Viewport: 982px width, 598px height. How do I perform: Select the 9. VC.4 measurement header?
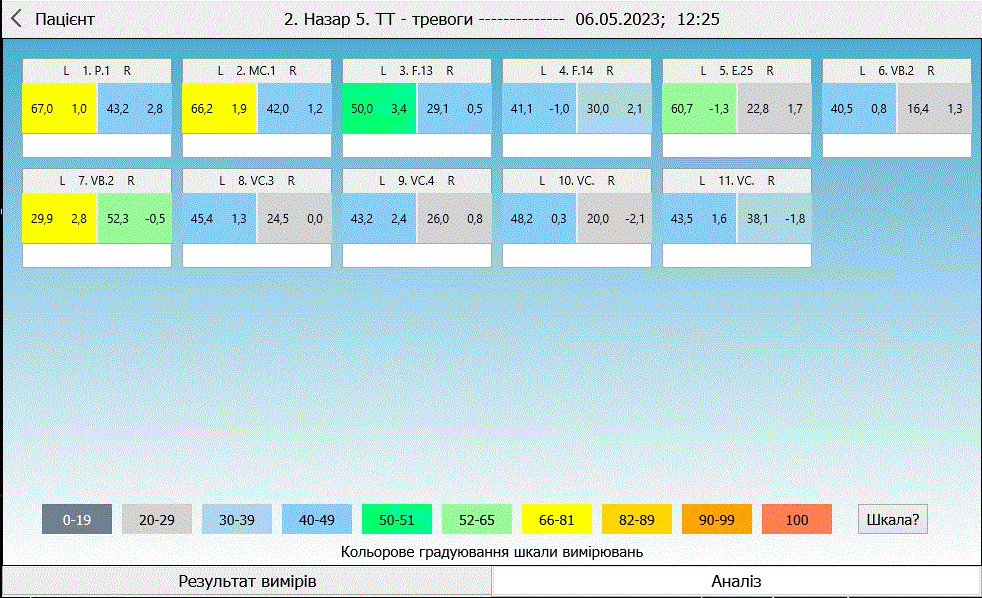coord(417,181)
